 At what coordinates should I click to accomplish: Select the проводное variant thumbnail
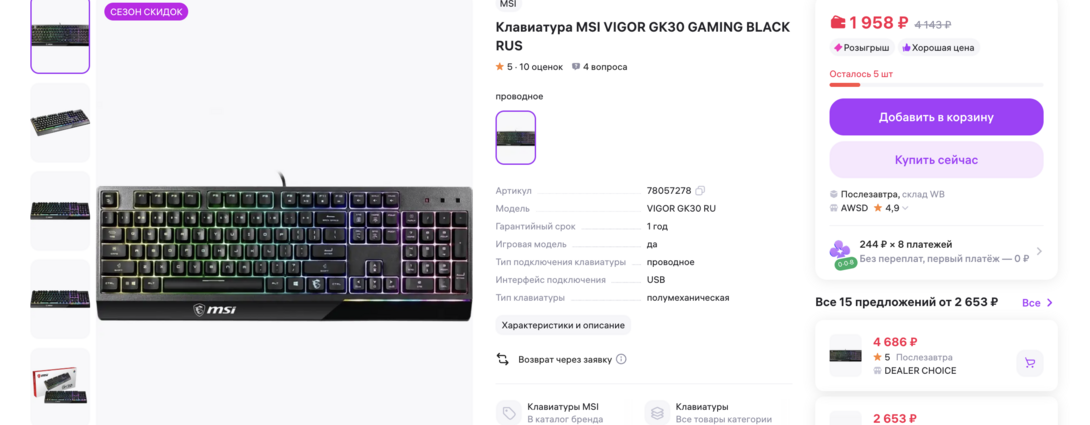pos(516,138)
